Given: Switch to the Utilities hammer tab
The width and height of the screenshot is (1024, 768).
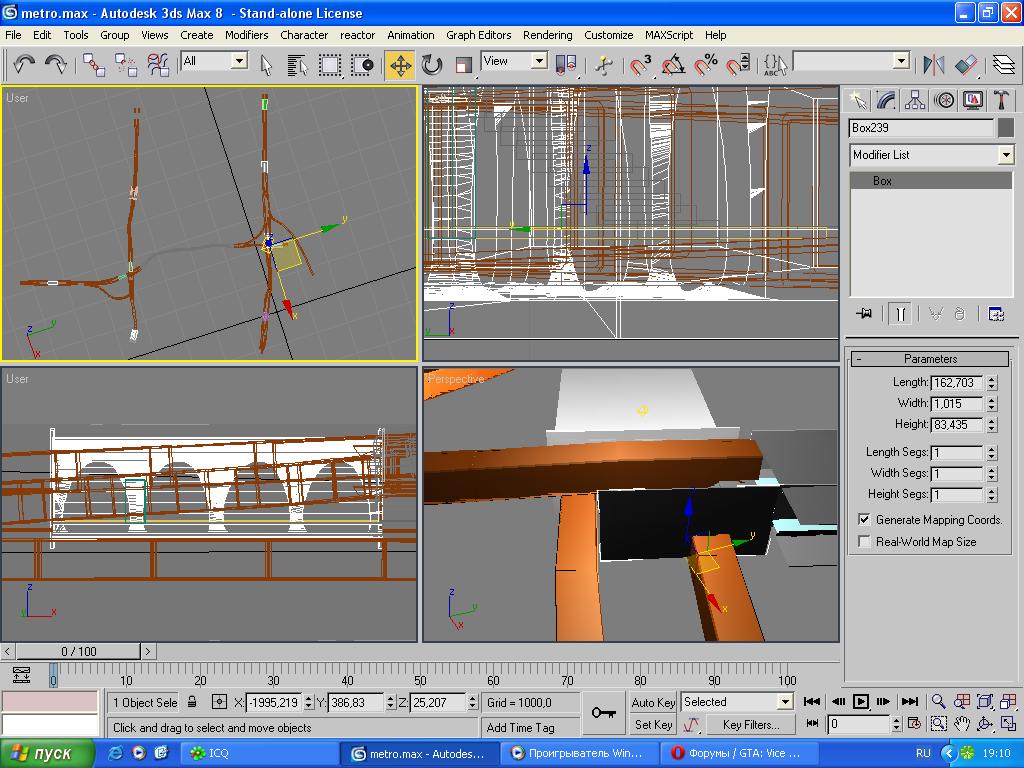Looking at the screenshot, I should [x=1001, y=100].
